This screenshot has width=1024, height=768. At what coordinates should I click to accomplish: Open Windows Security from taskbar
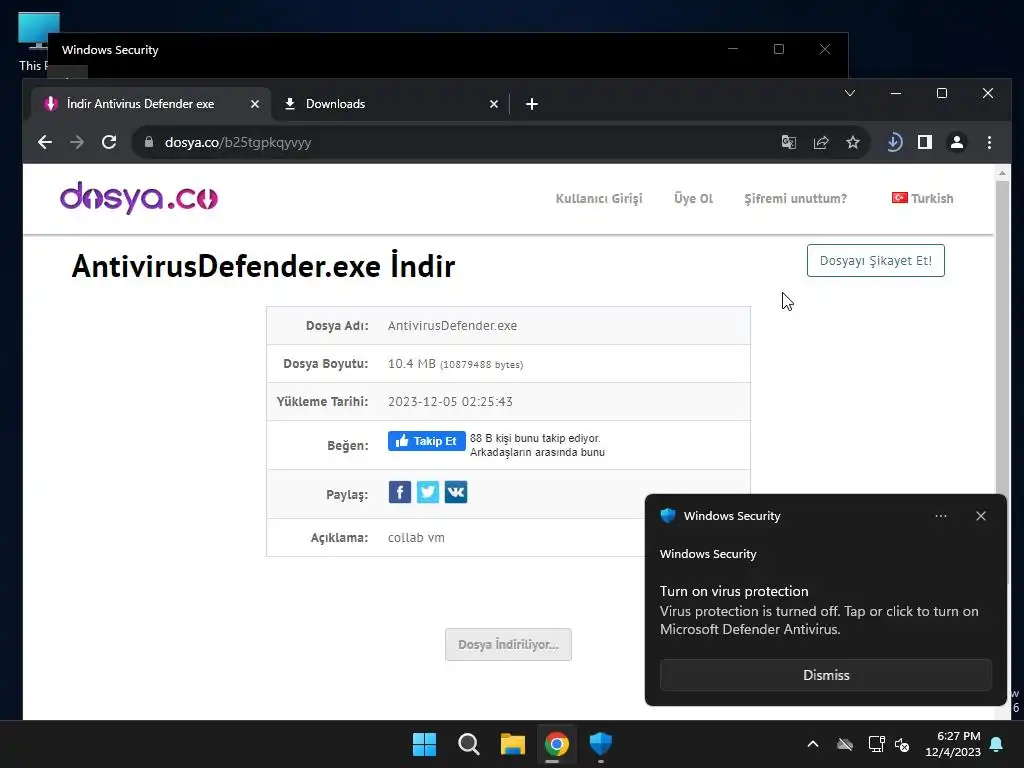coord(600,744)
